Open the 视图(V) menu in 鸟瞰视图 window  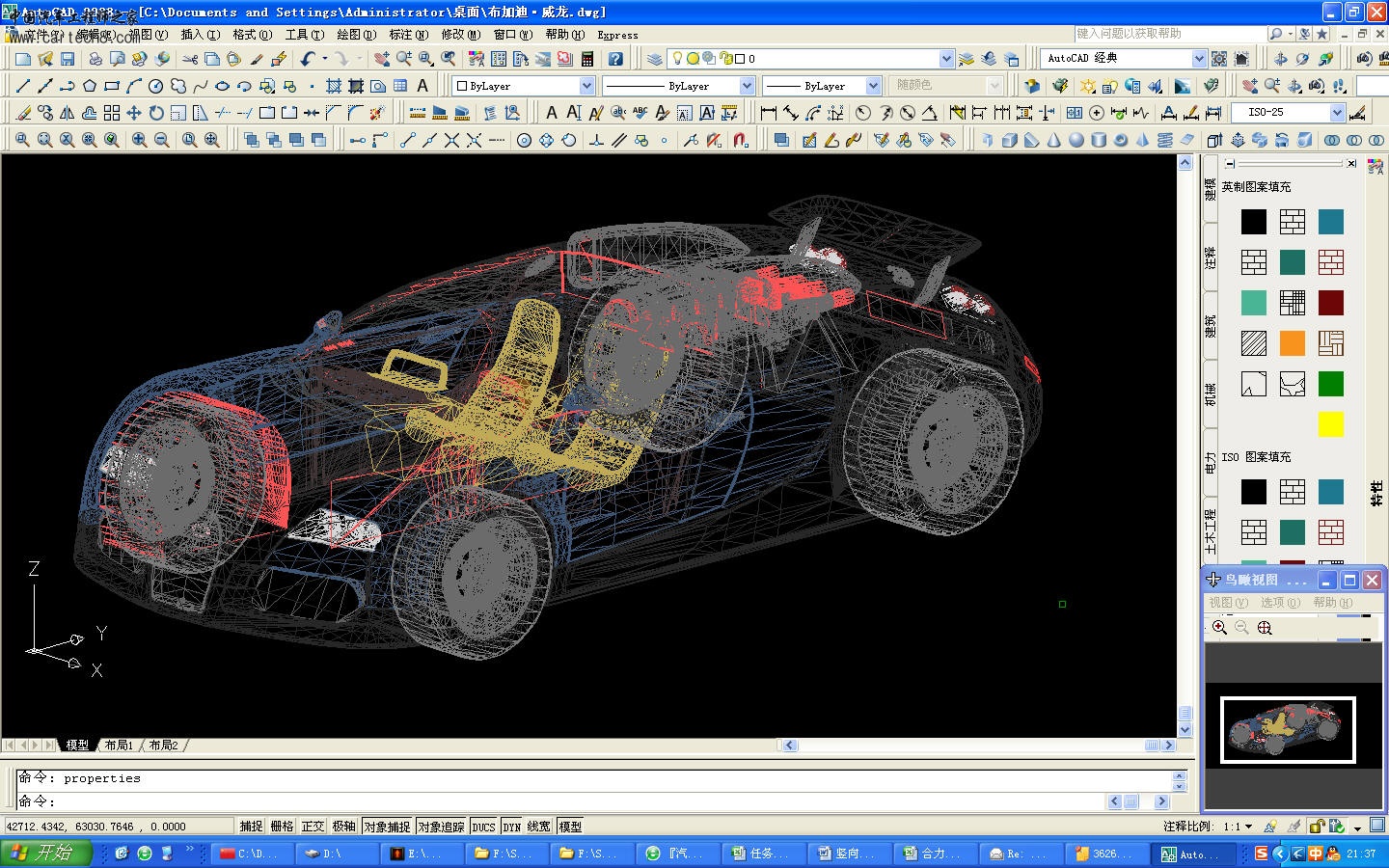tap(1228, 603)
